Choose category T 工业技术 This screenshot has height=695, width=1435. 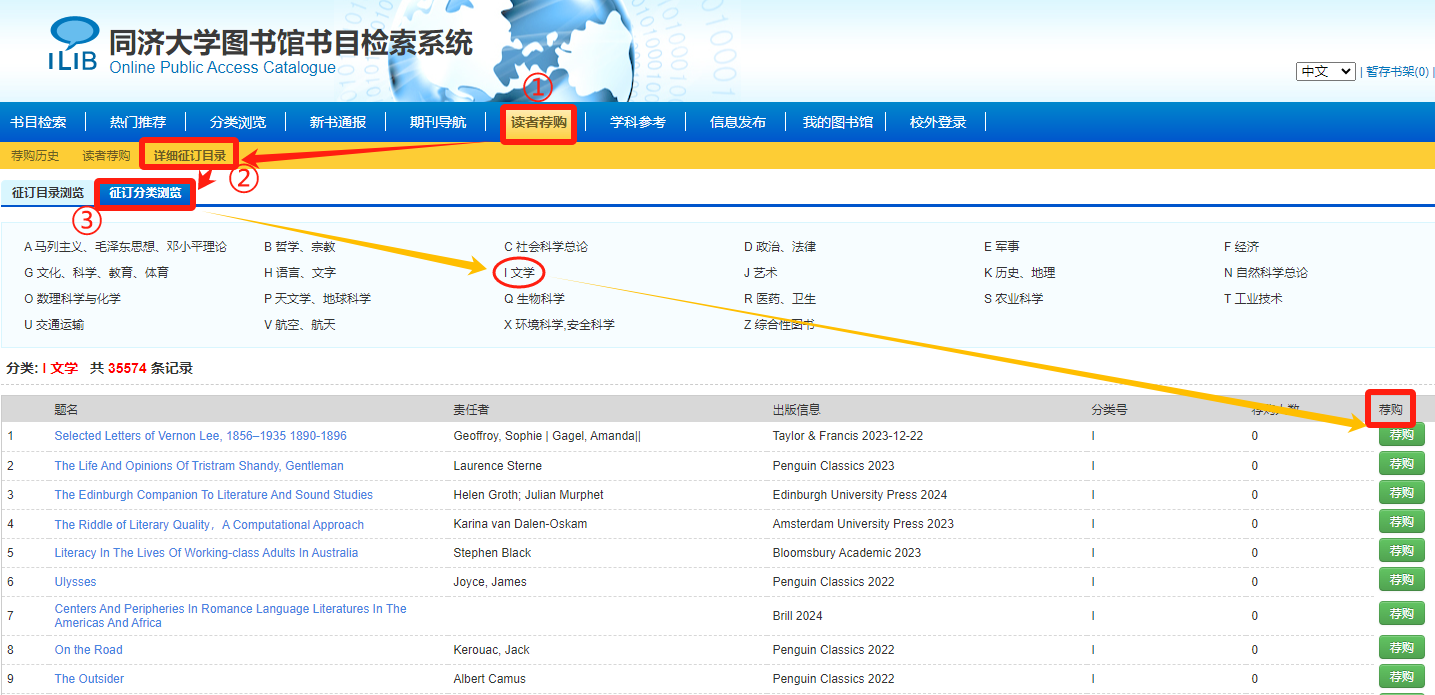(1253, 299)
